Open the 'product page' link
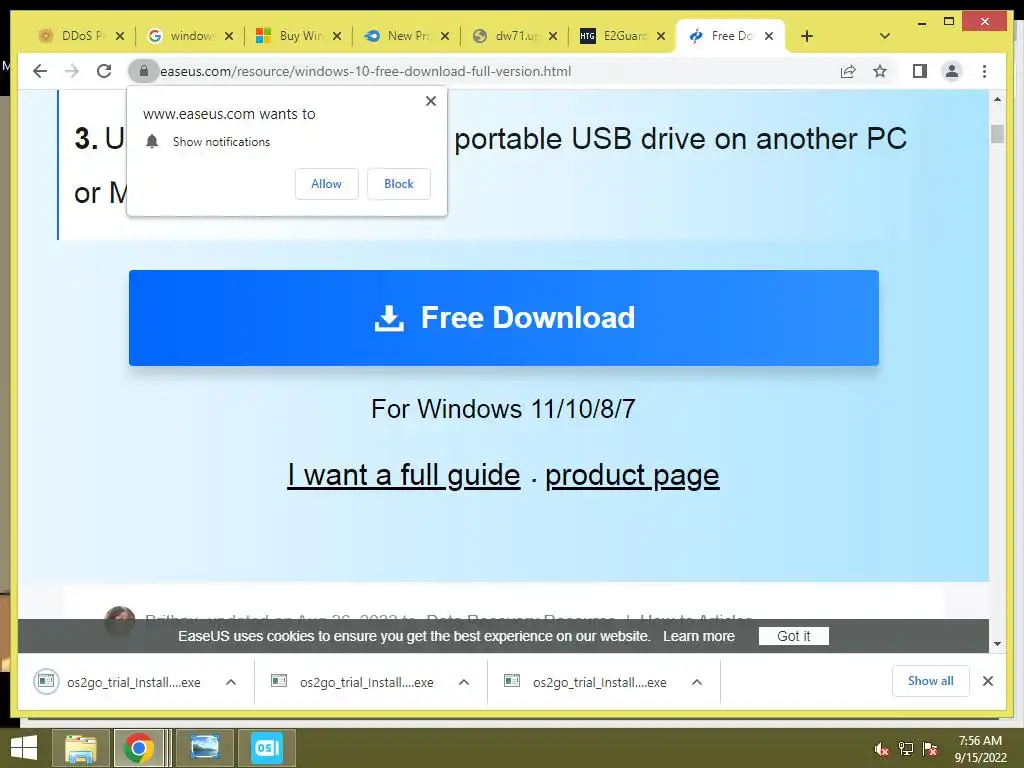 (632, 475)
